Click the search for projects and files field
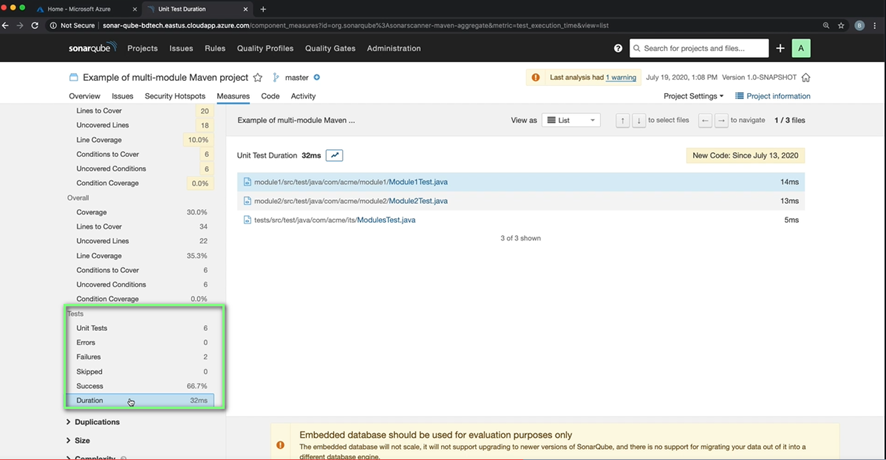Screen dimensions: 886x460 (699, 48)
